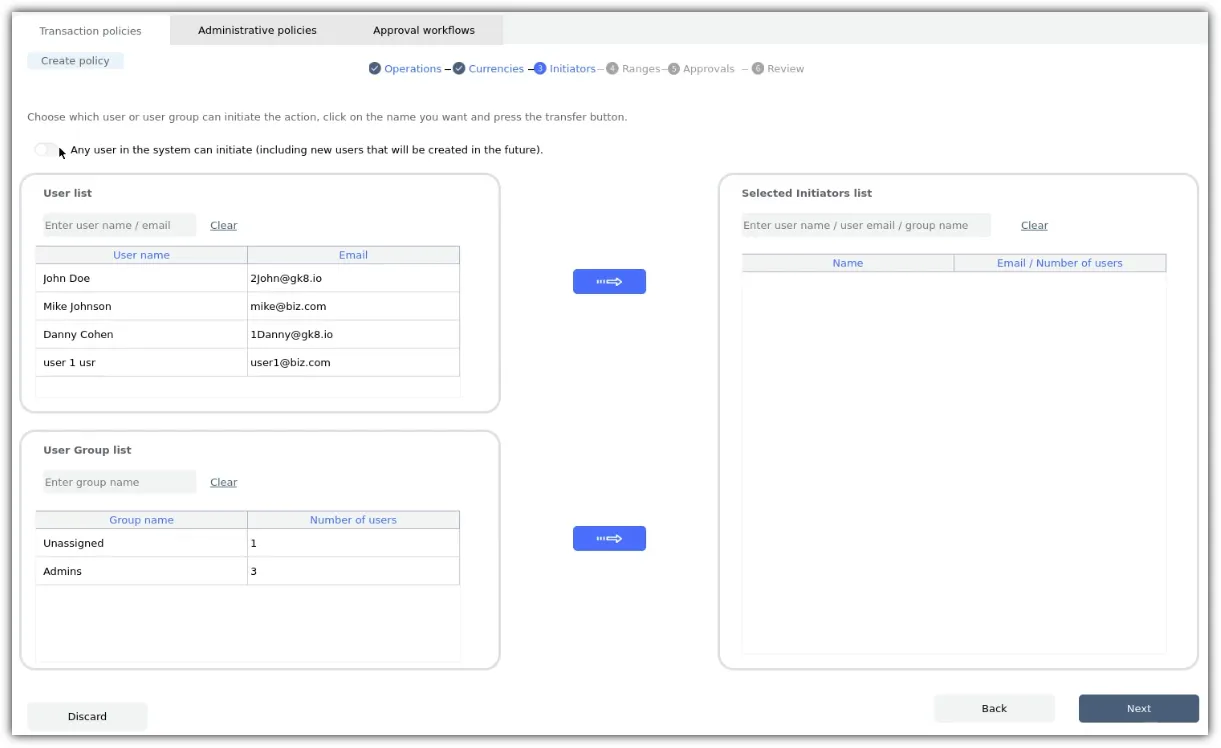The height and width of the screenshot is (748, 1221).
Task: Clear the User list search
Action: pos(224,226)
